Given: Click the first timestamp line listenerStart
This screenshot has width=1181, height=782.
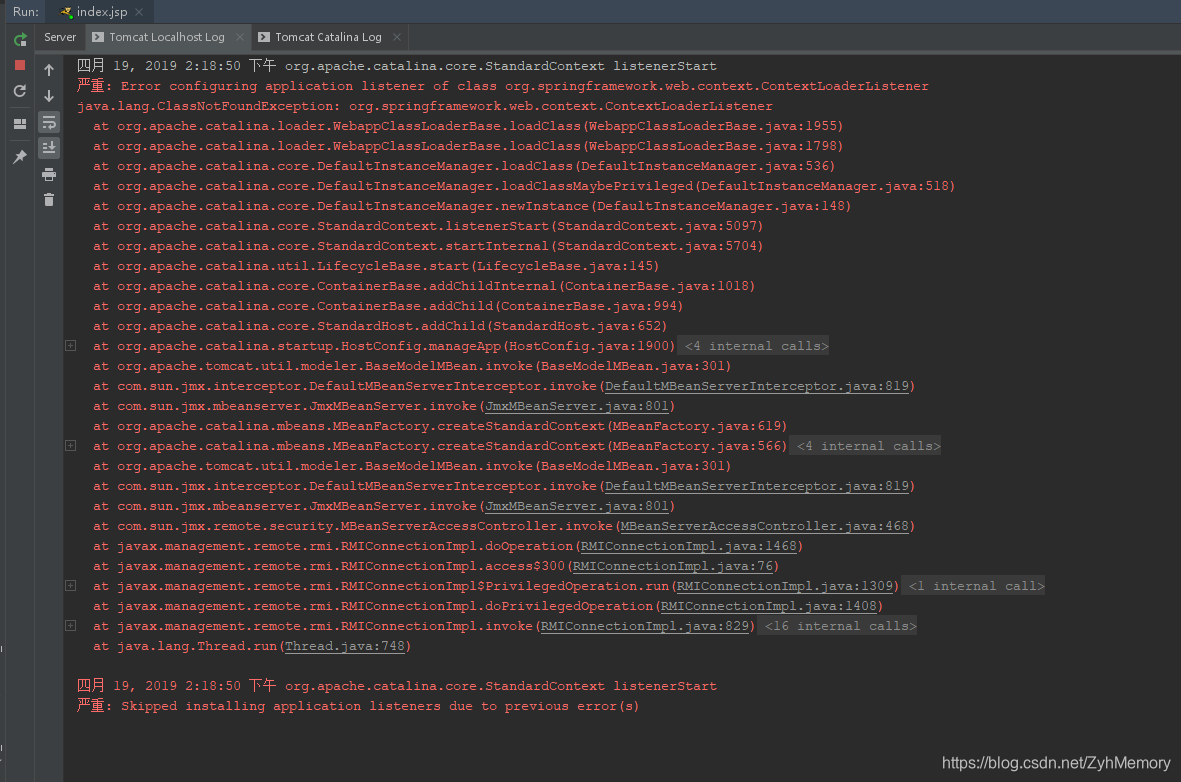Looking at the screenshot, I should 397,66.
